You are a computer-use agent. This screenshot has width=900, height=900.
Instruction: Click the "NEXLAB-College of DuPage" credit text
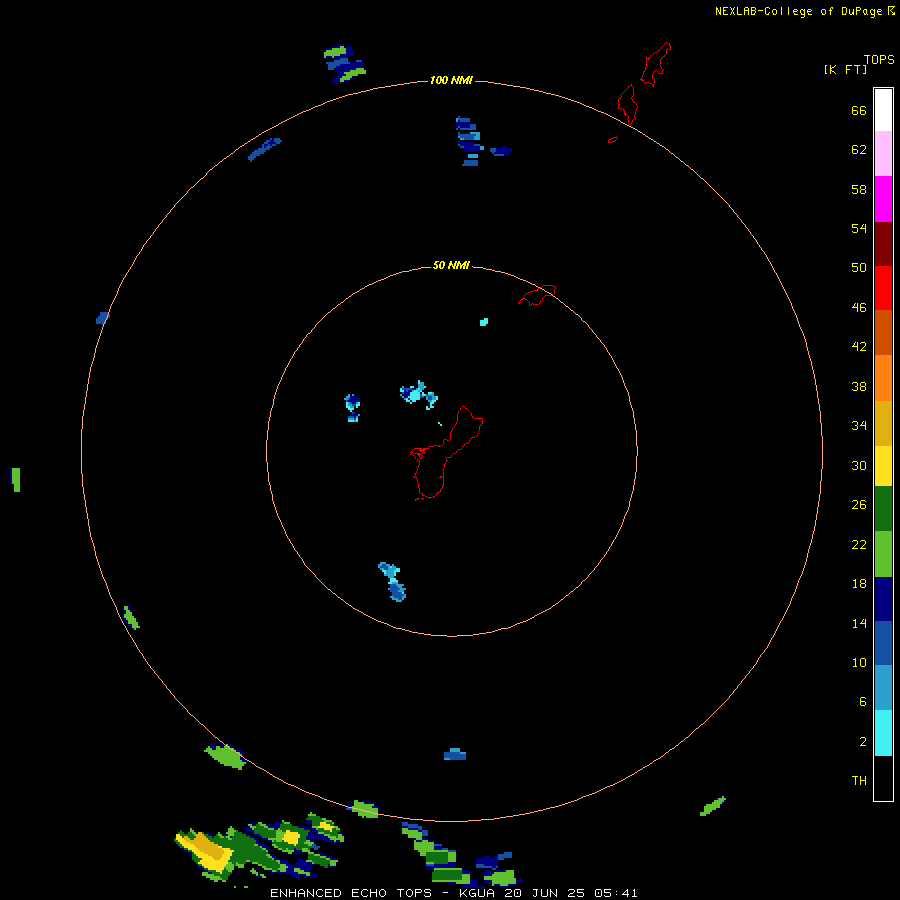pyautogui.click(x=798, y=11)
